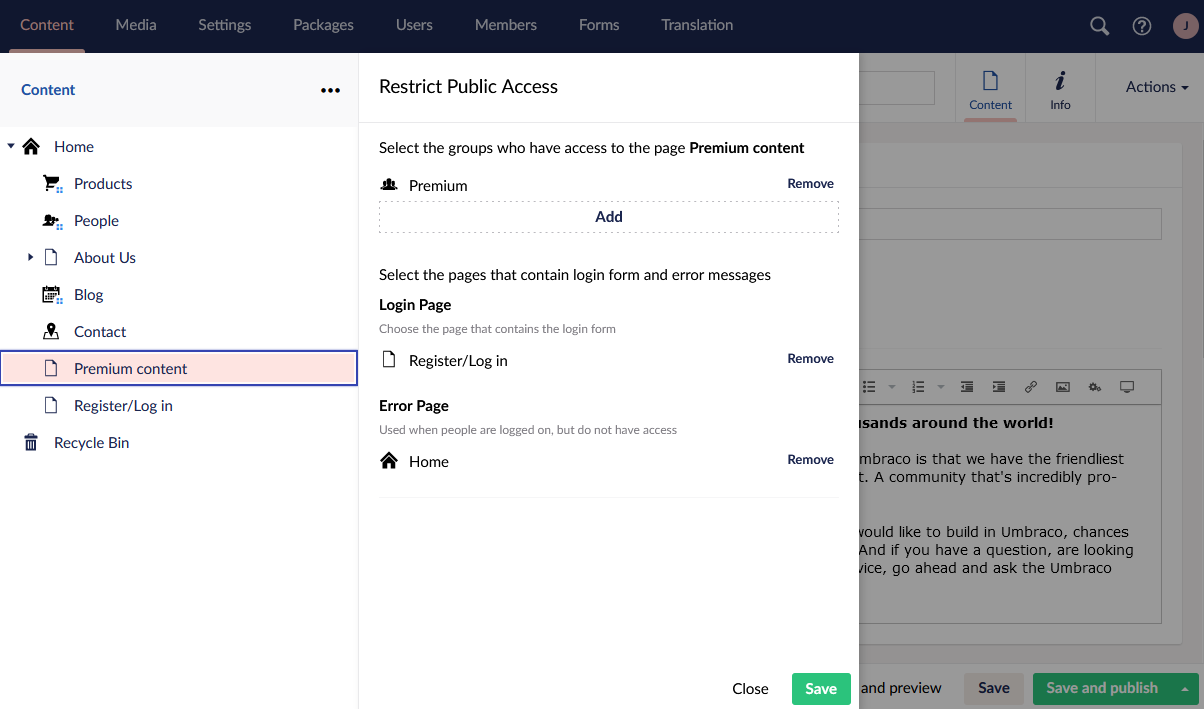Open the Info app tab
The width and height of the screenshot is (1204, 709).
(1060, 90)
